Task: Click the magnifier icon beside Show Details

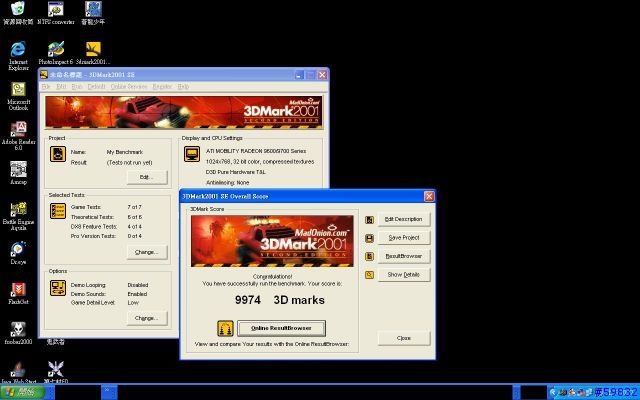Action: pyautogui.click(x=369, y=275)
